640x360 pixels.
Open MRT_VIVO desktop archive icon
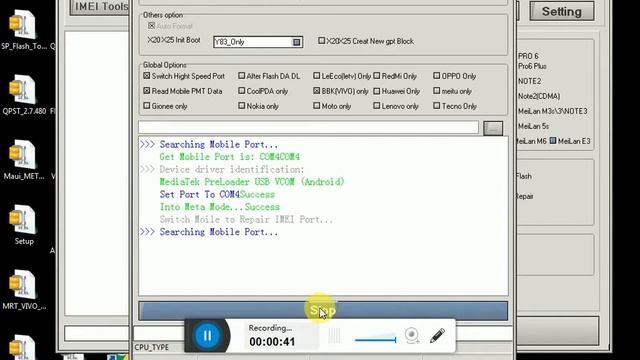click(24, 290)
